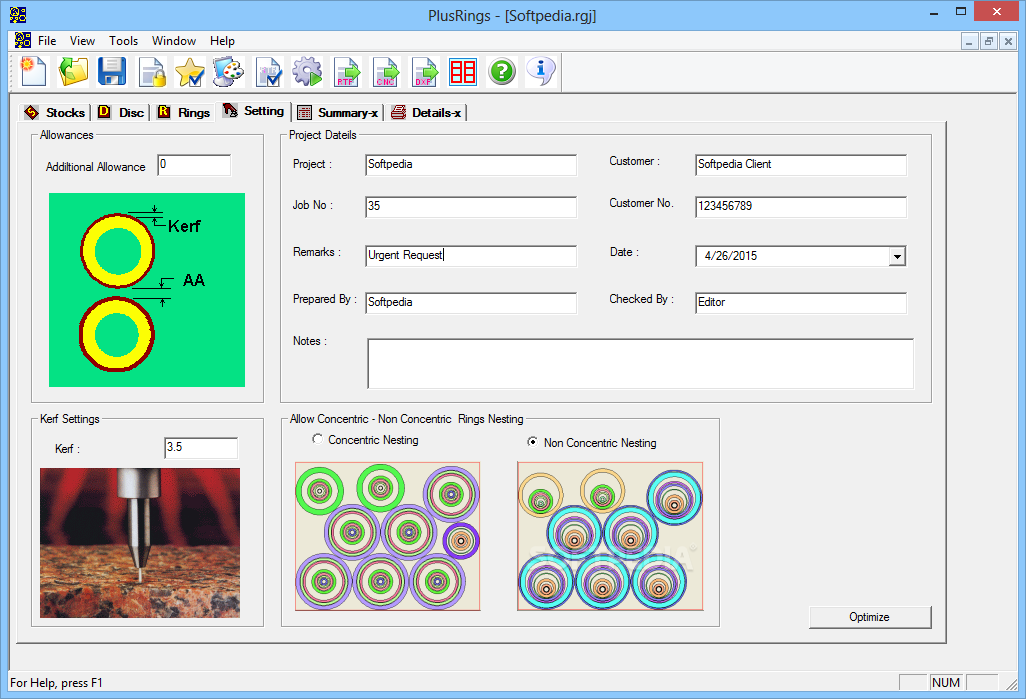Image resolution: width=1026 pixels, height=699 pixels.
Task: Open the File menu
Action: click(47, 41)
